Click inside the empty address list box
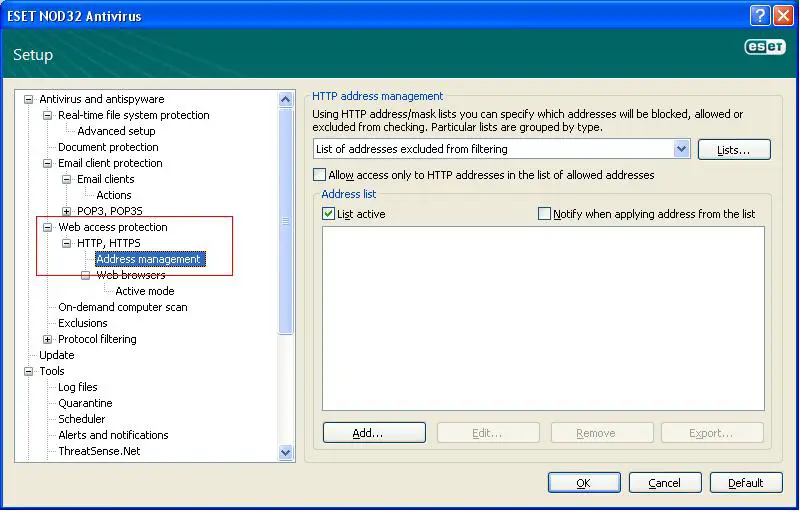The image size is (800, 513). (x=543, y=319)
